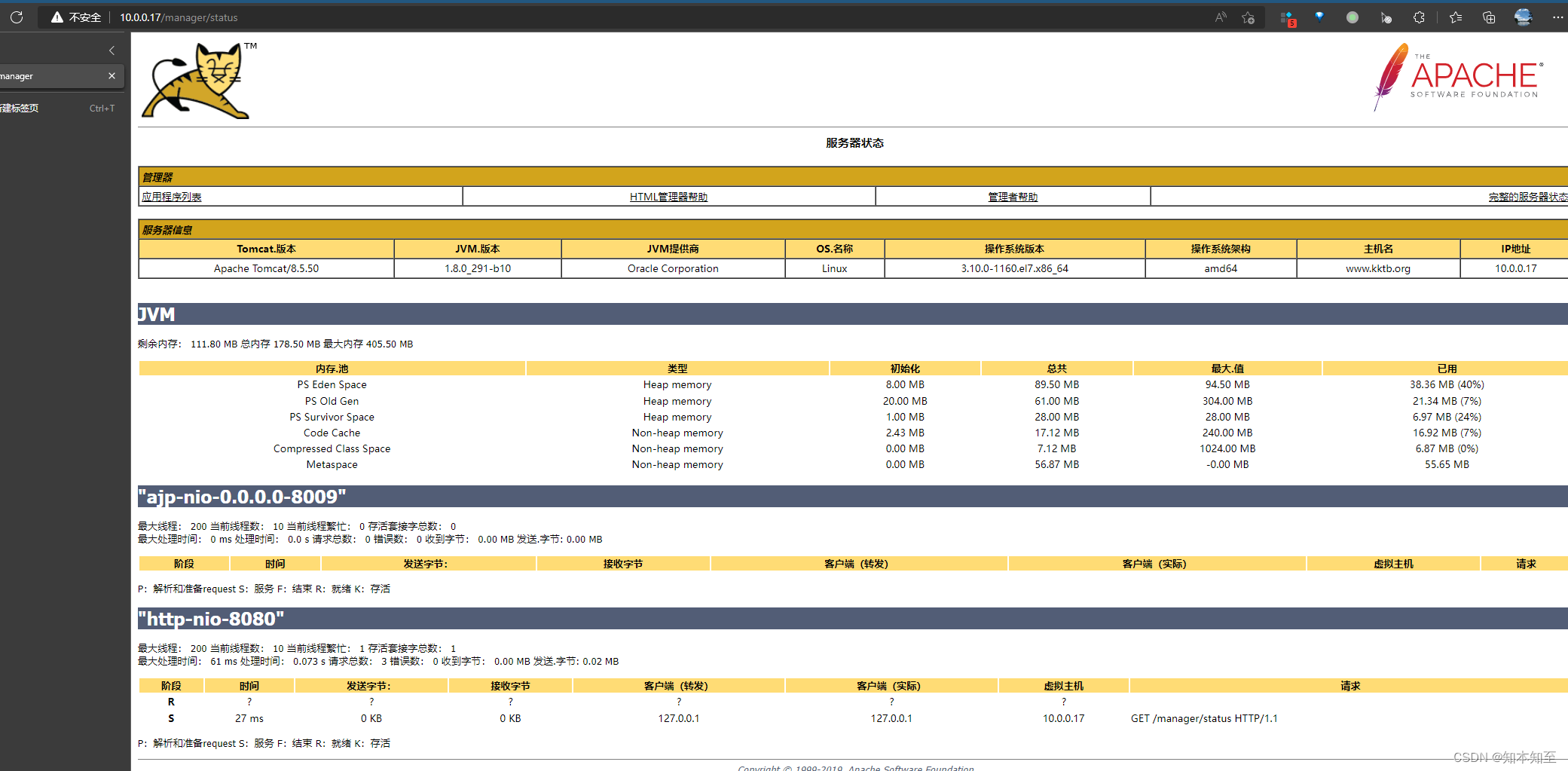Click the Tomcat cat logo
The height and width of the screenshot is (771, 1568).
[200, 81]
